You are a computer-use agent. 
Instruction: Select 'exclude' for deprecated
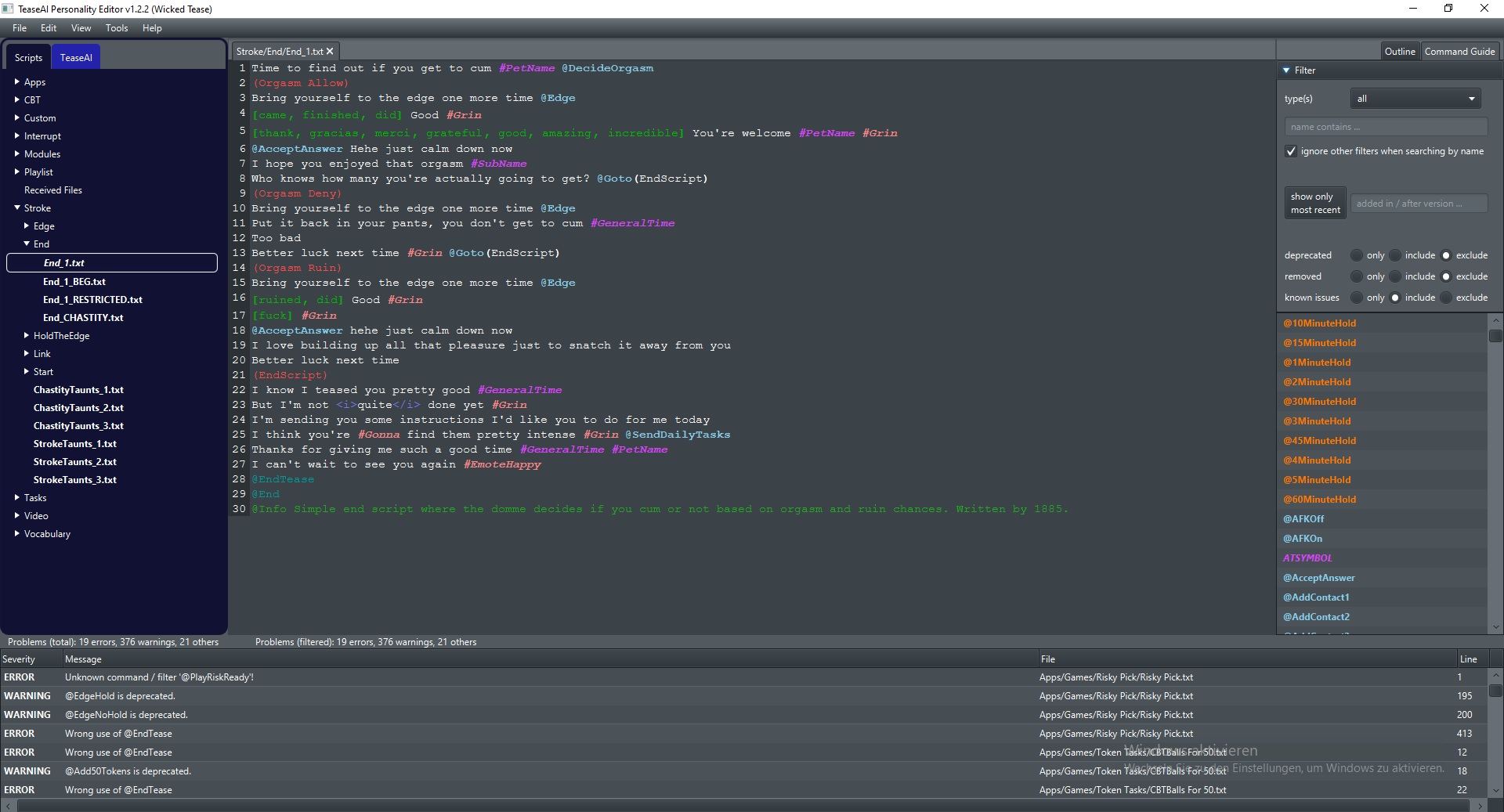(x=1446, y=255)
